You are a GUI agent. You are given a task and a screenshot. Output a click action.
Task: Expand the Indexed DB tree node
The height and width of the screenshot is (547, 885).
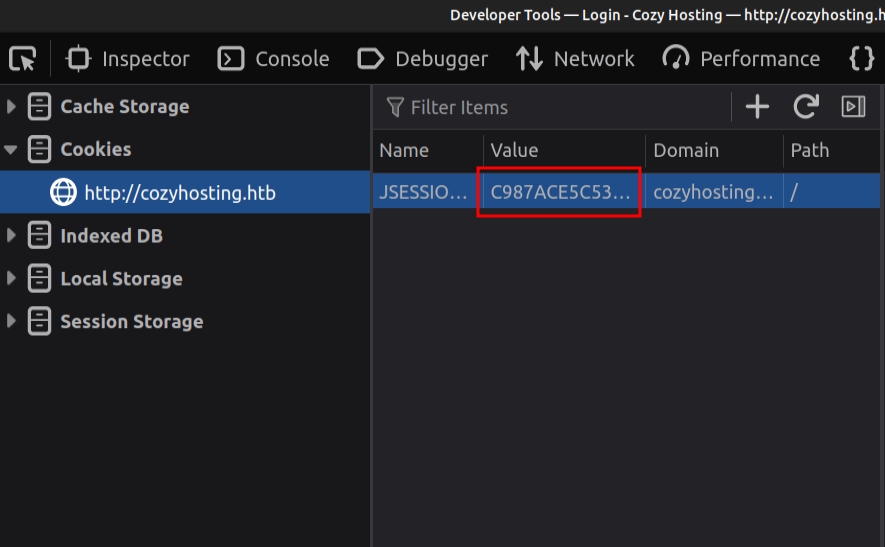[12, 236]
